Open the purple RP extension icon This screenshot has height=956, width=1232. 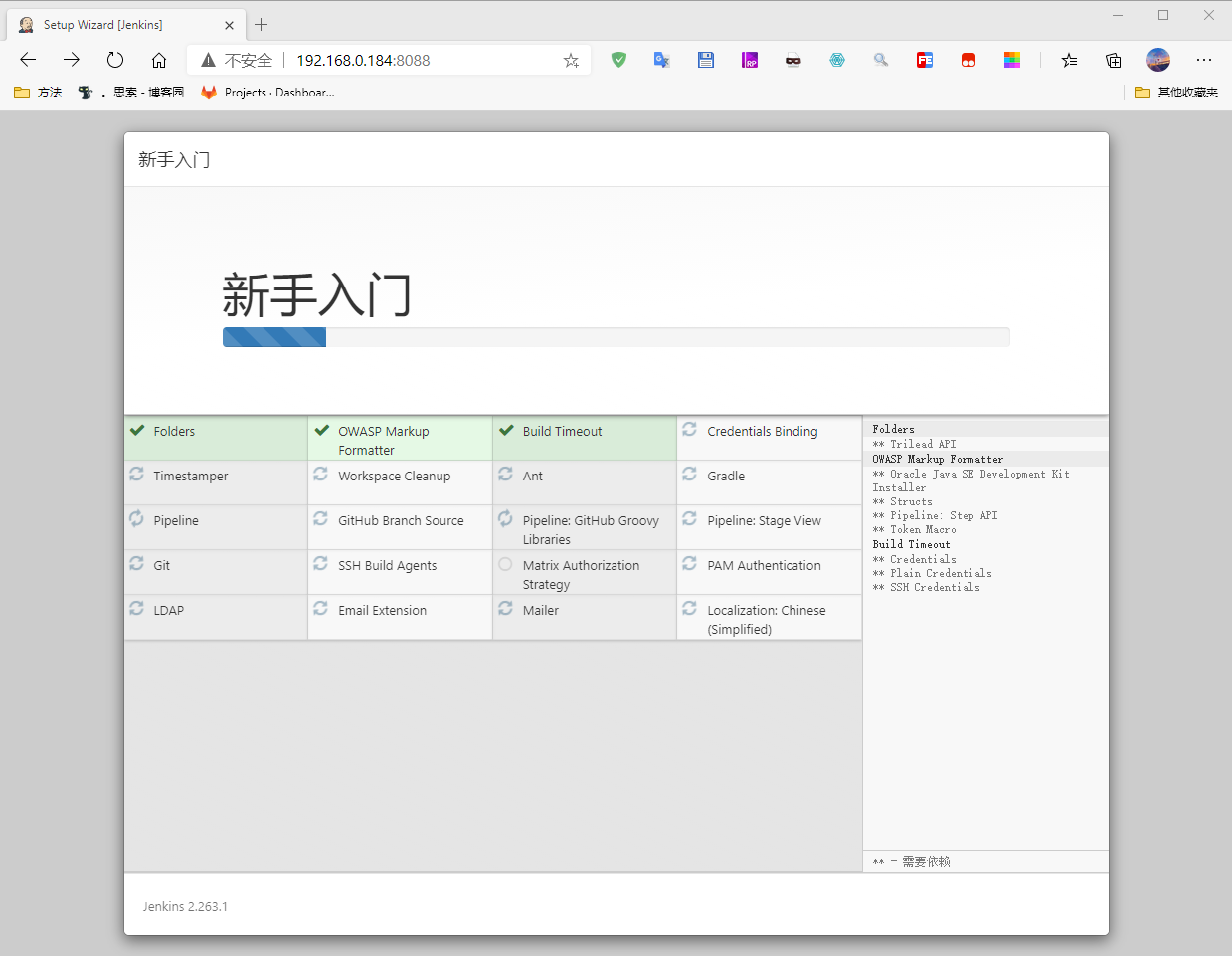(750, 60)
